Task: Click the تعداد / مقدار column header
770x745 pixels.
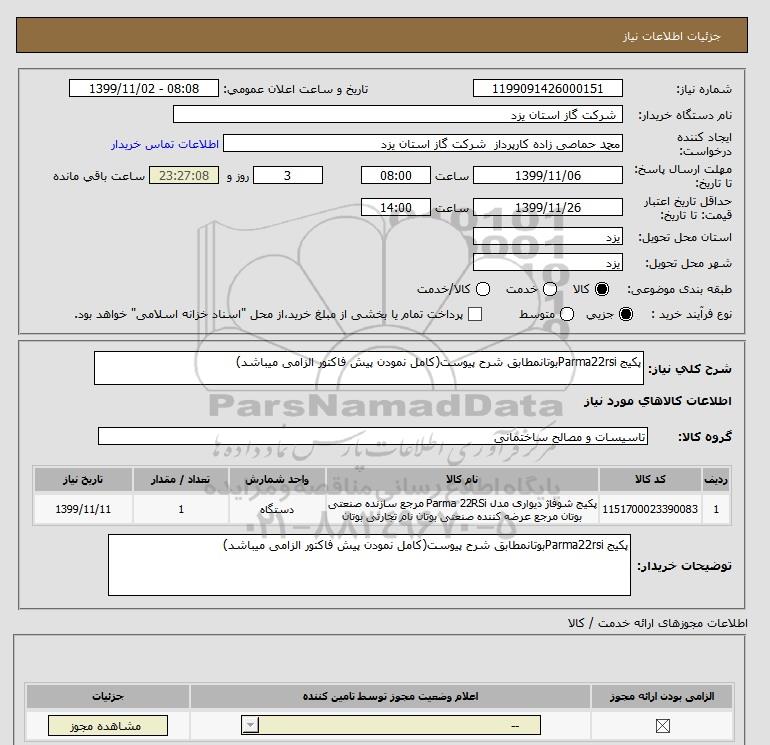Action: pos(181,479)
